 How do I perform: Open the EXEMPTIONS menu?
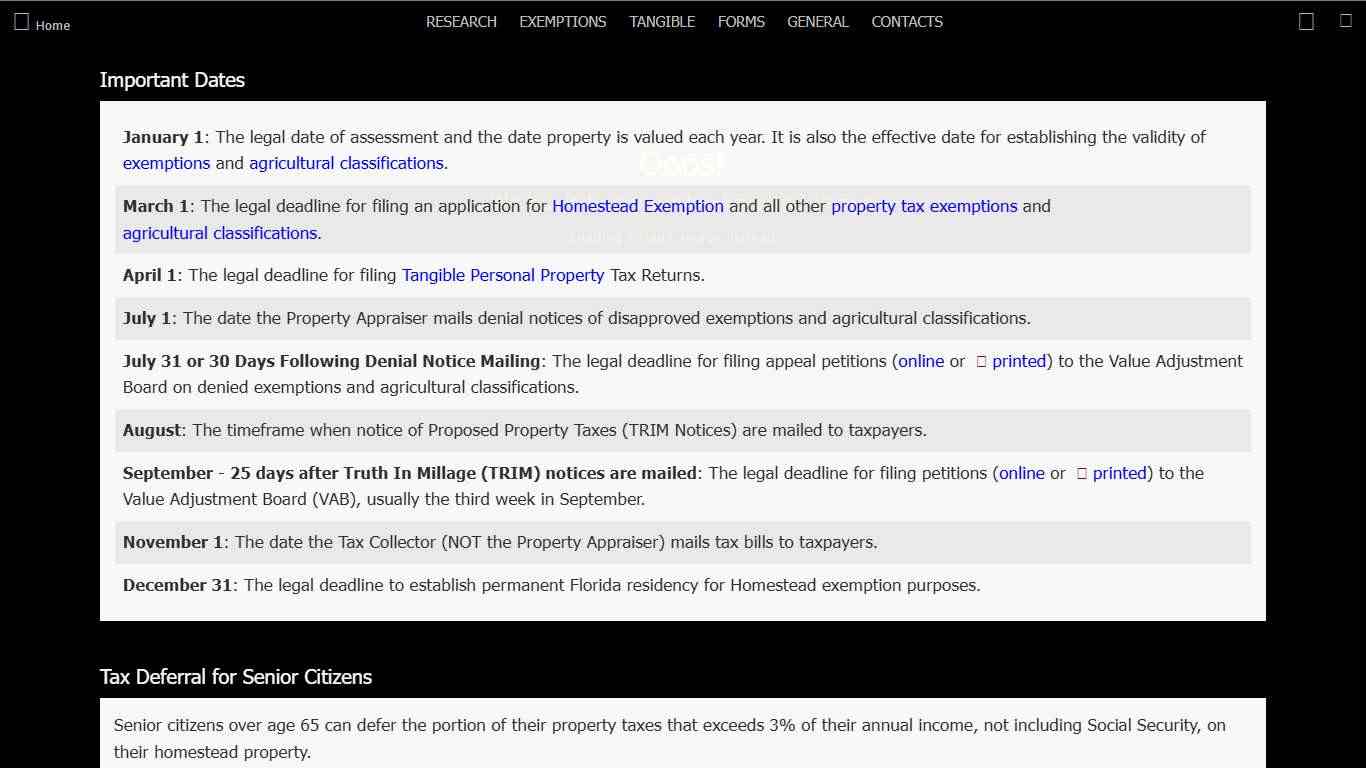click(563, 22)
